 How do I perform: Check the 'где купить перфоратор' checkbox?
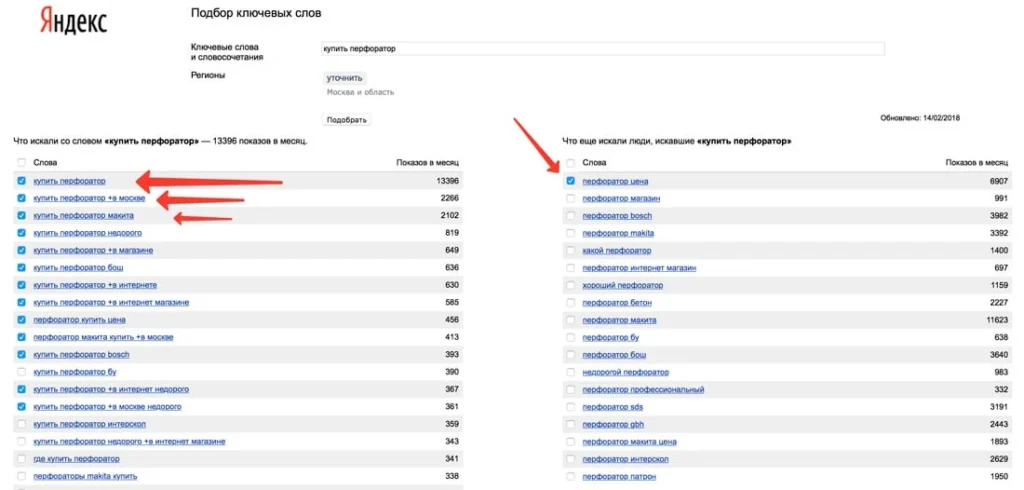click(22, 459)
